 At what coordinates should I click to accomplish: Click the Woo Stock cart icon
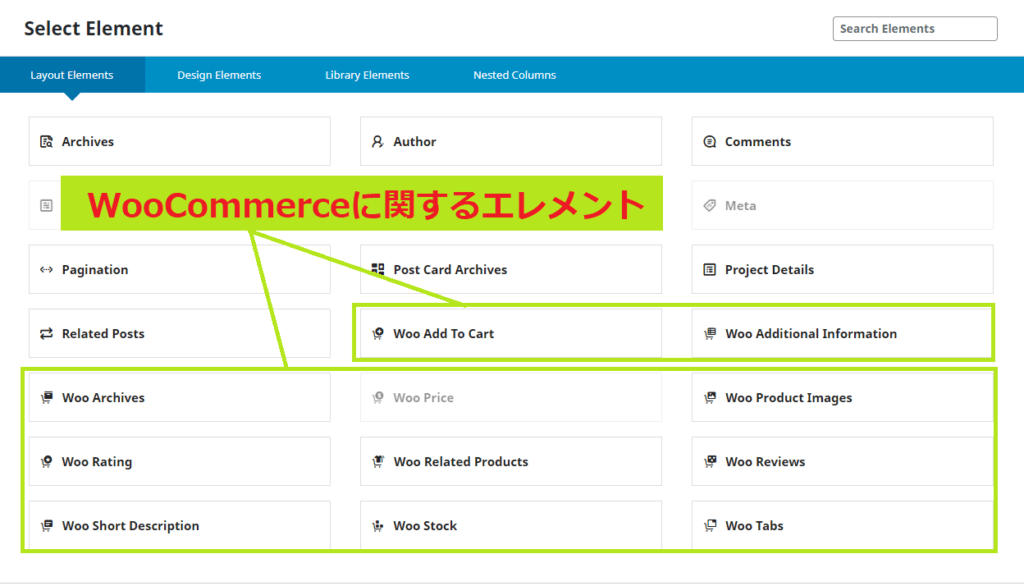[377, 526]
